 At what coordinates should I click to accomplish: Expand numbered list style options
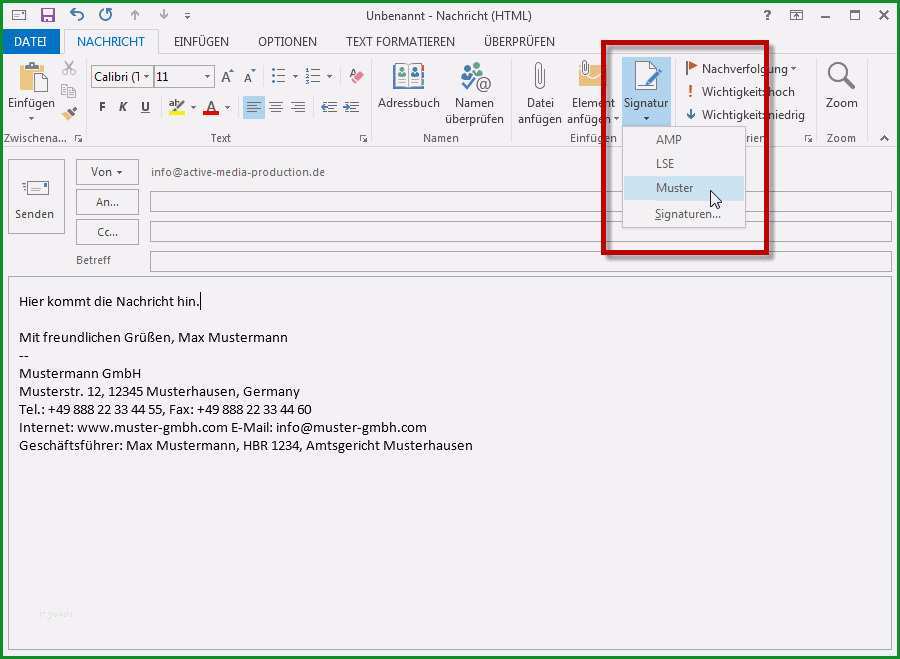click(329, 76)
